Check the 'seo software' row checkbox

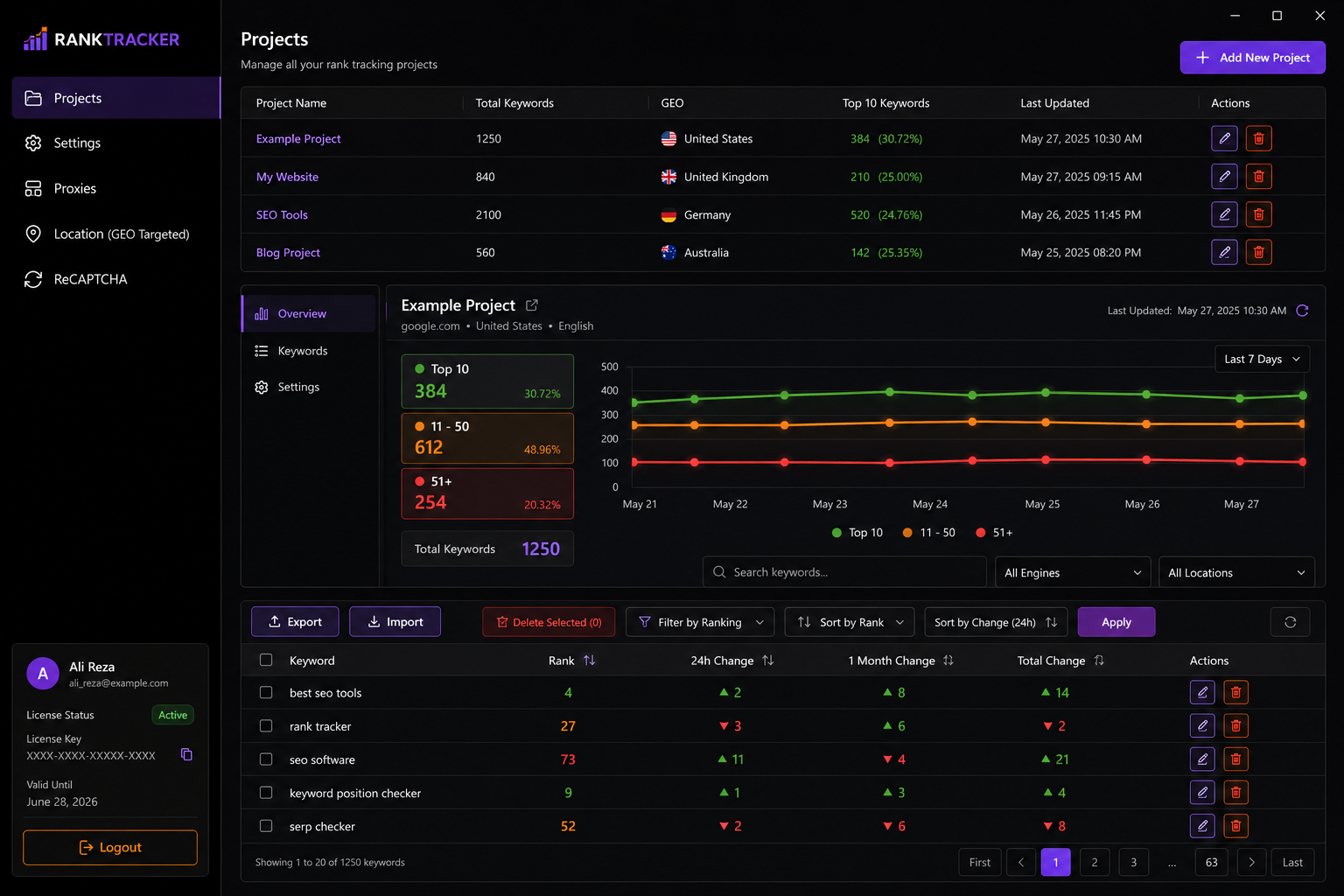pos(266,759)
